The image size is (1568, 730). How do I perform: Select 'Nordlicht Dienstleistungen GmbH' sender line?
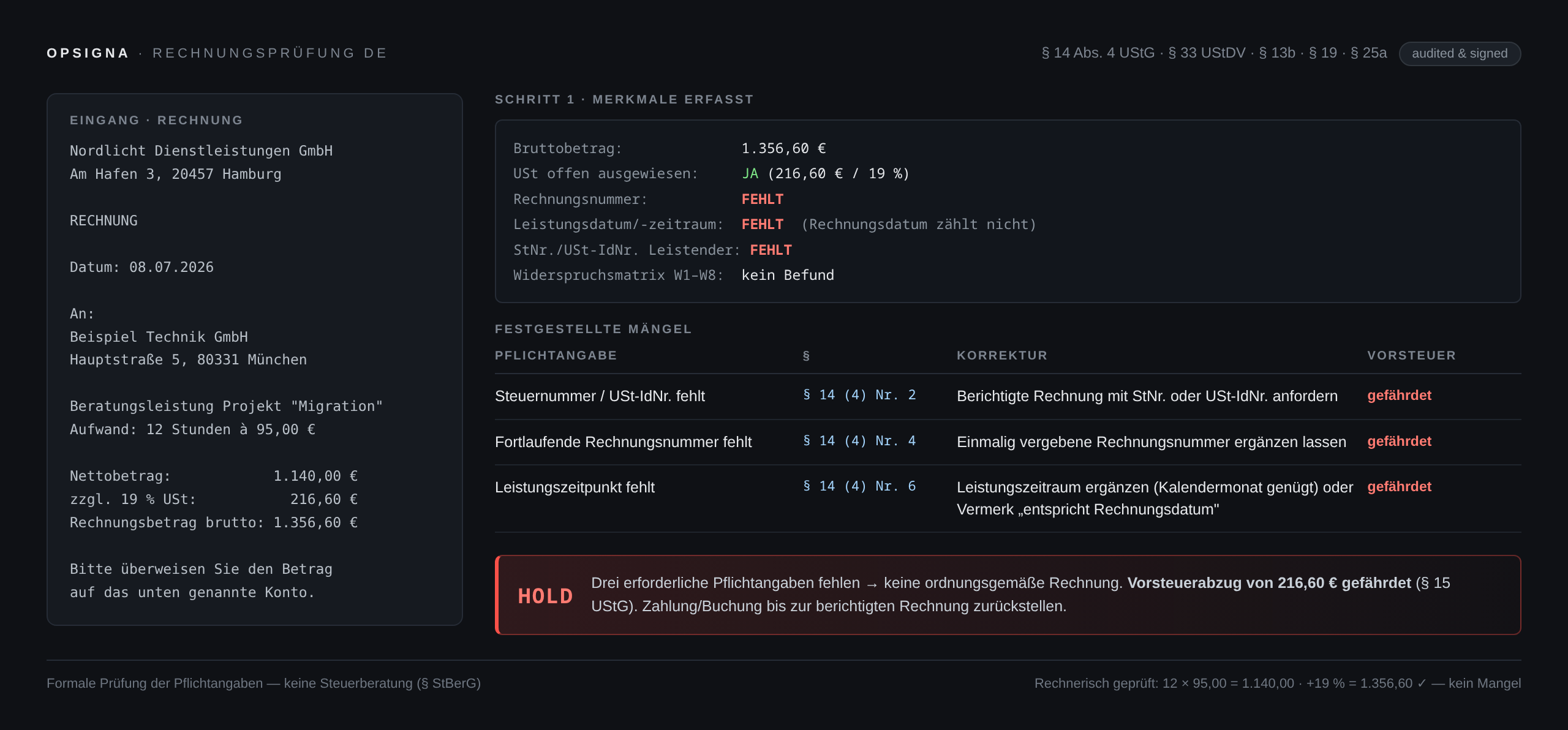tap(201, 151)
